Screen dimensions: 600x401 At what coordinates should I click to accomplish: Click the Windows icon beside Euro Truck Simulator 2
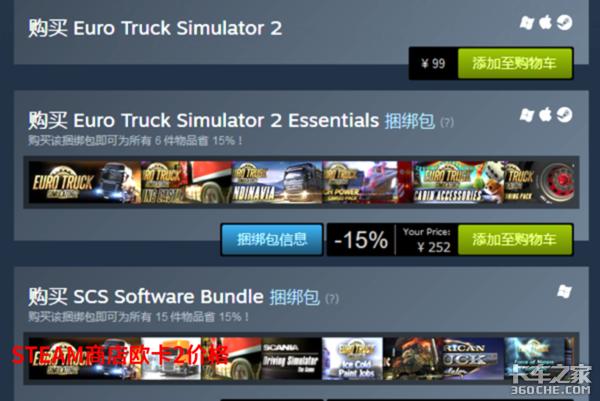pyautogui.click(x=527, y=23)
